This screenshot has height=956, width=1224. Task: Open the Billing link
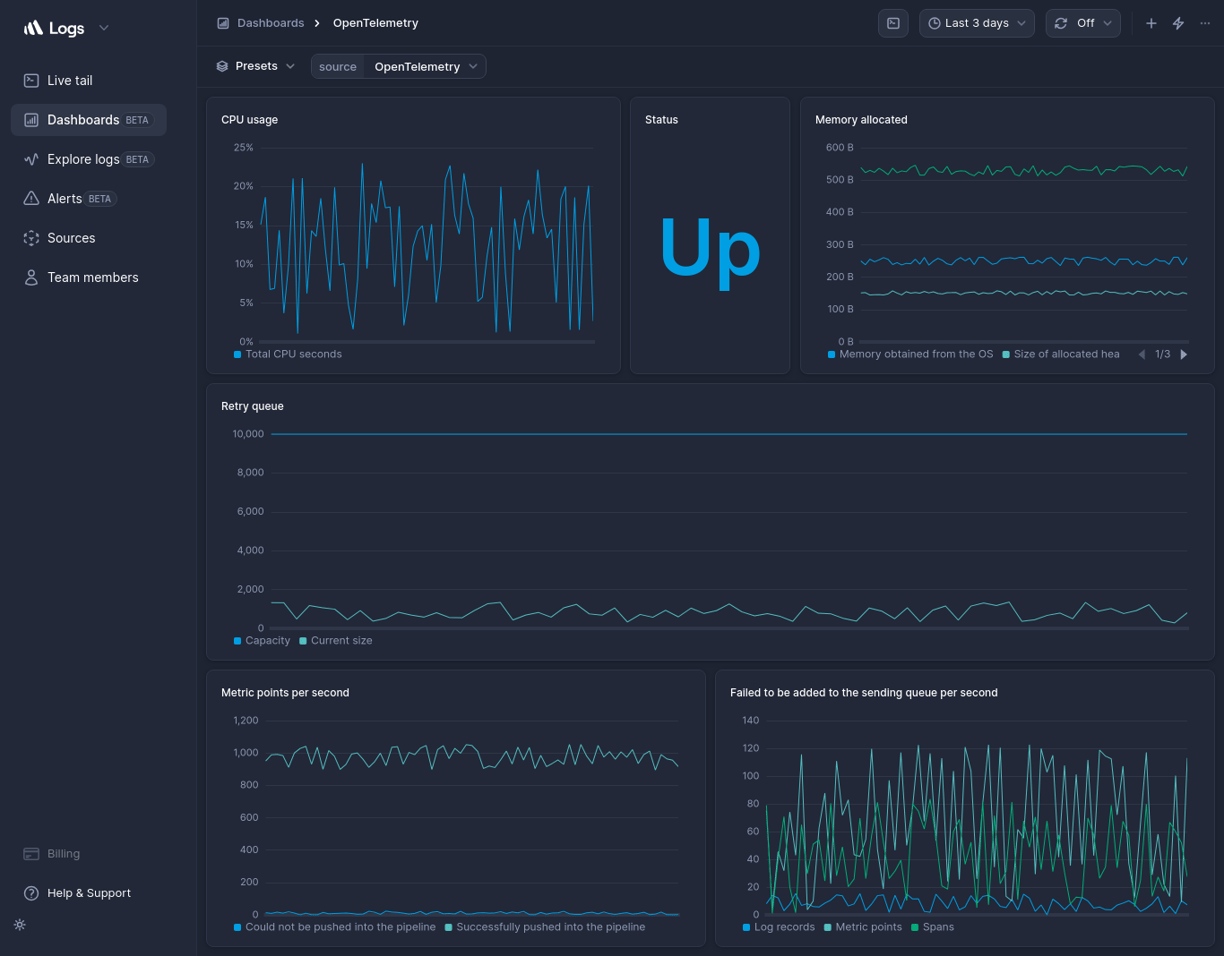[x=63, y=854]
